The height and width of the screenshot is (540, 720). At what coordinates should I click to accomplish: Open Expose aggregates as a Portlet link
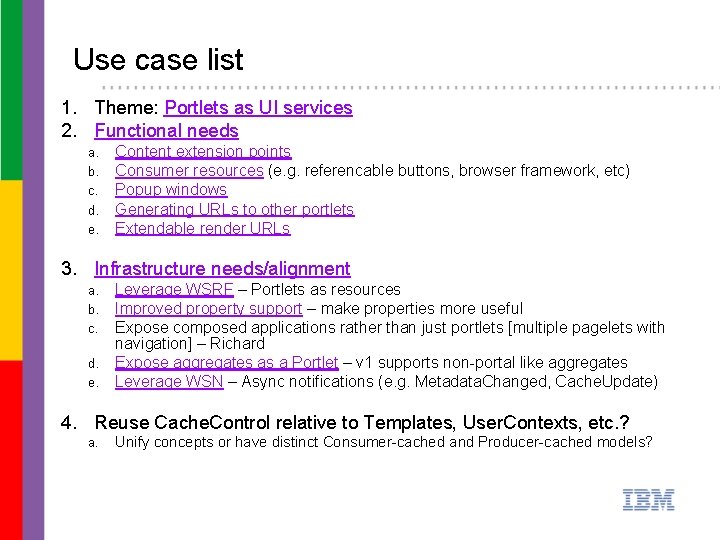(227, 362)
